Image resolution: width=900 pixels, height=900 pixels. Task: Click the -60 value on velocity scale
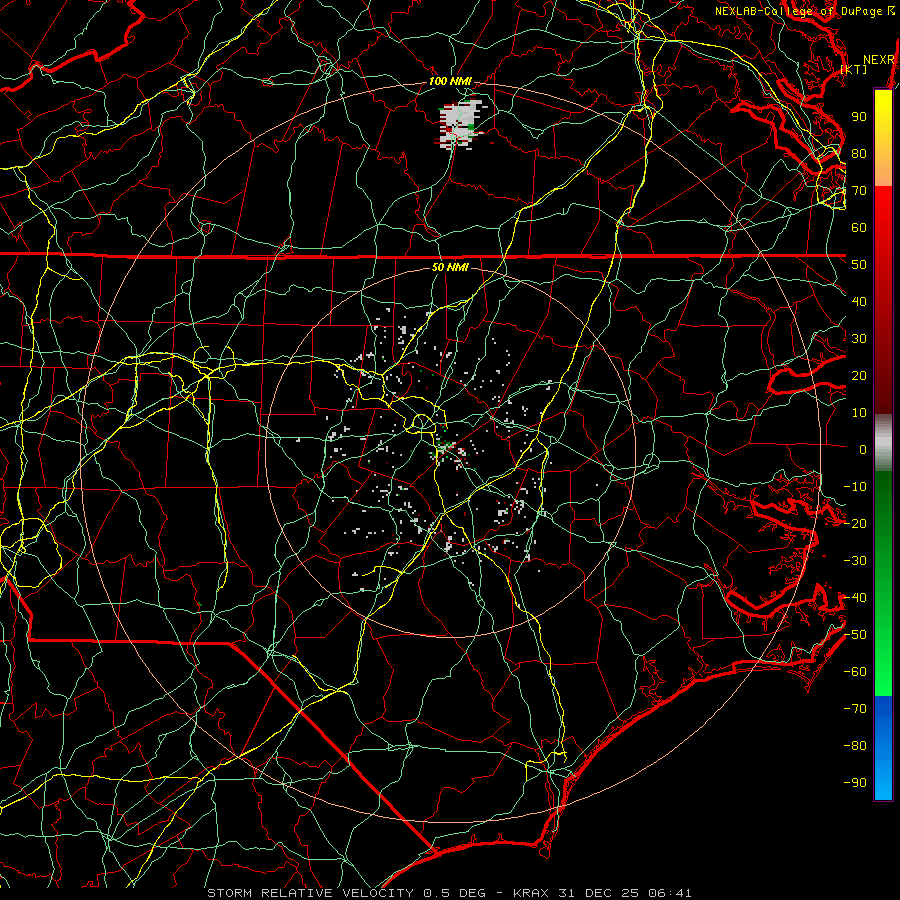click(x=855, y=672)
